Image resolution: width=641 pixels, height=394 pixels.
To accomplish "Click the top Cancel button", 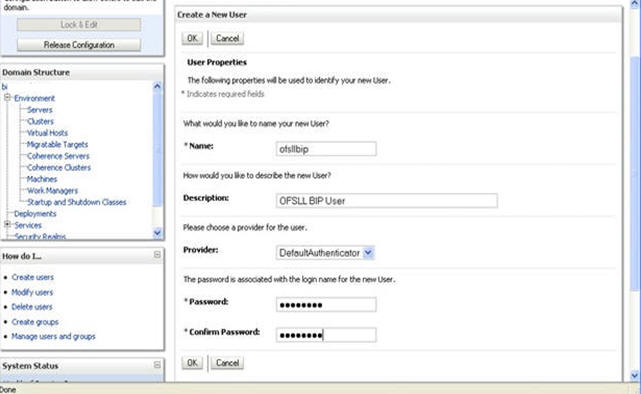I will [227, 38].
